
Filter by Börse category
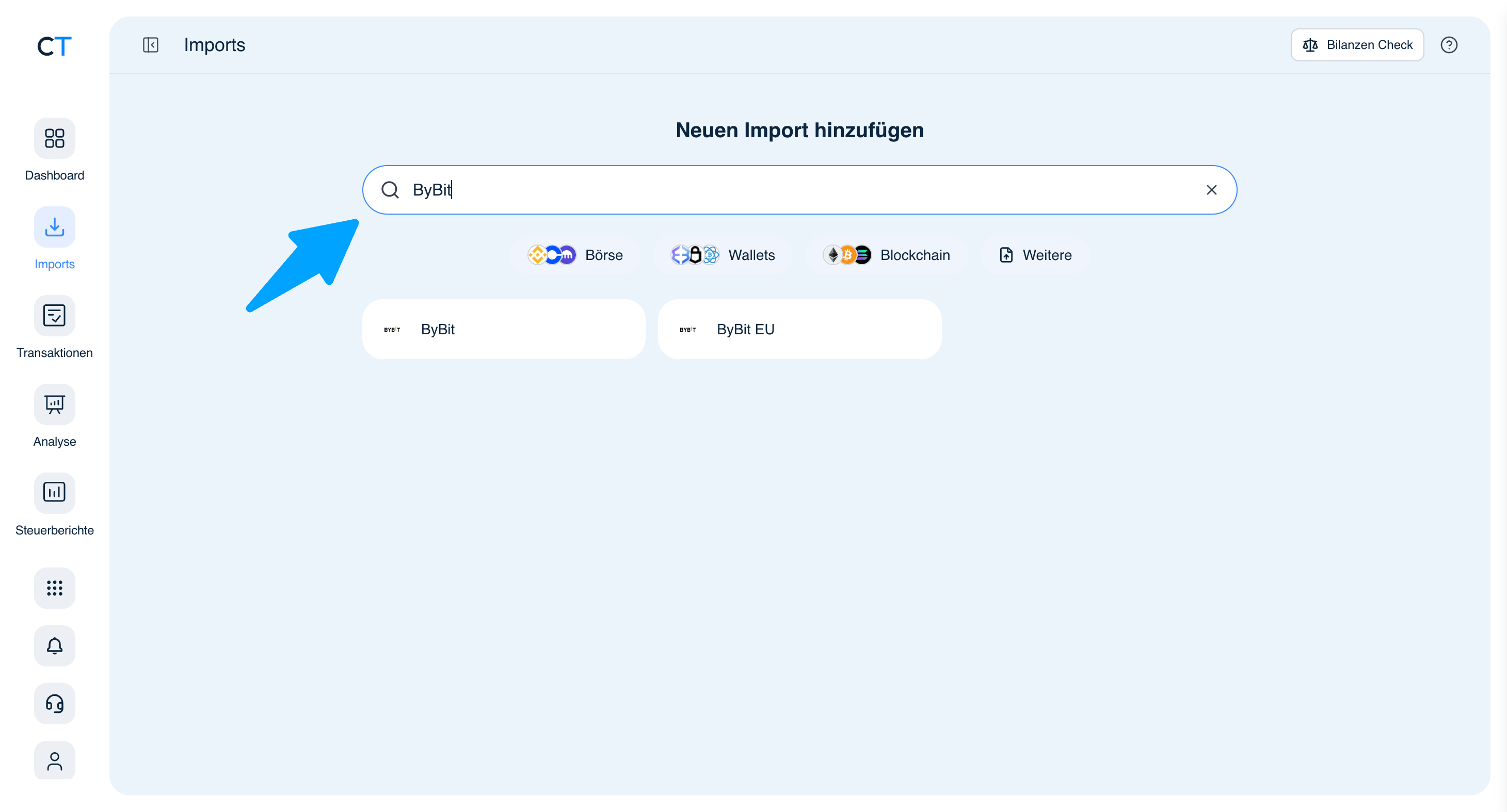click(575, 255)
